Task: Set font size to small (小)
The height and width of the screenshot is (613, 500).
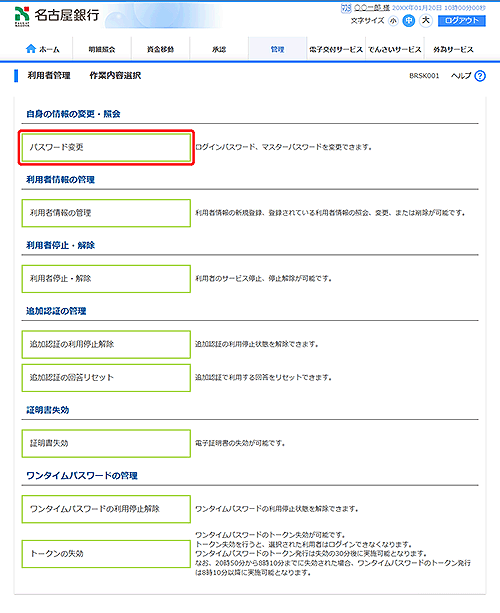Action: click(x=393, y=20)
